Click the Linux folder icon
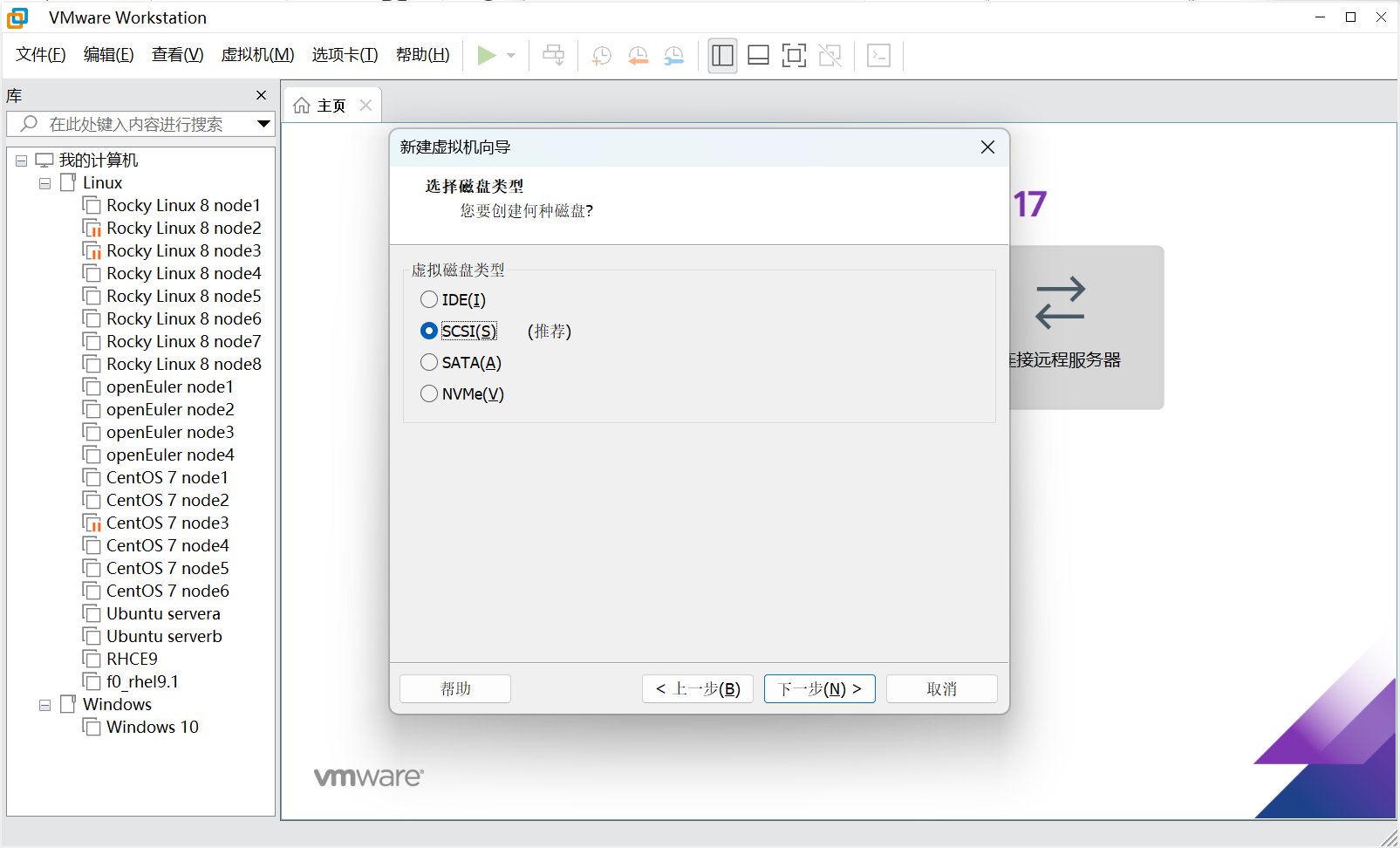Image resolution: width=1400 pixels, height=848 pixels. 68,182
